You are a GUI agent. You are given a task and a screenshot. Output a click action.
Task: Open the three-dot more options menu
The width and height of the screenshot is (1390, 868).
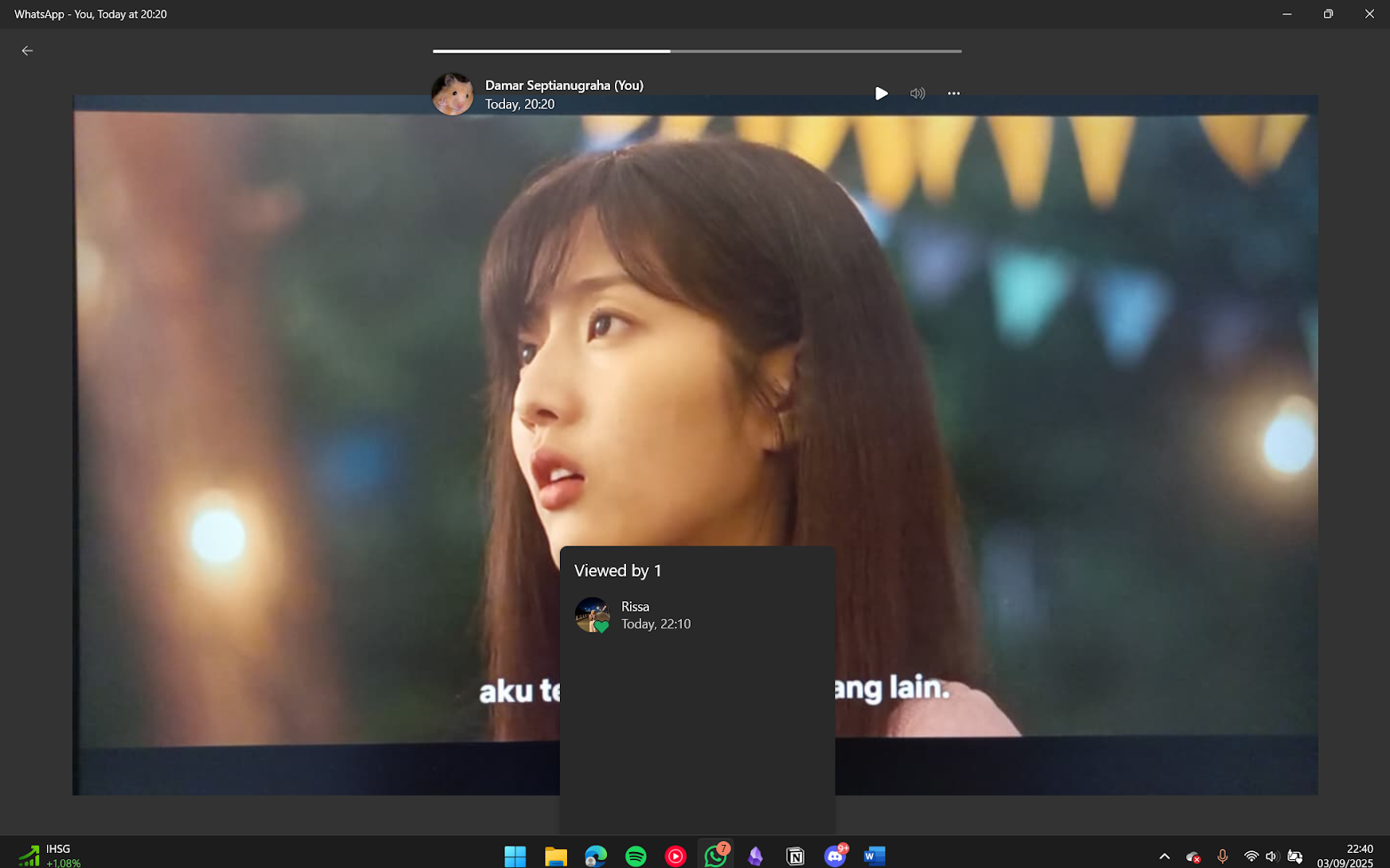point(953,93)
